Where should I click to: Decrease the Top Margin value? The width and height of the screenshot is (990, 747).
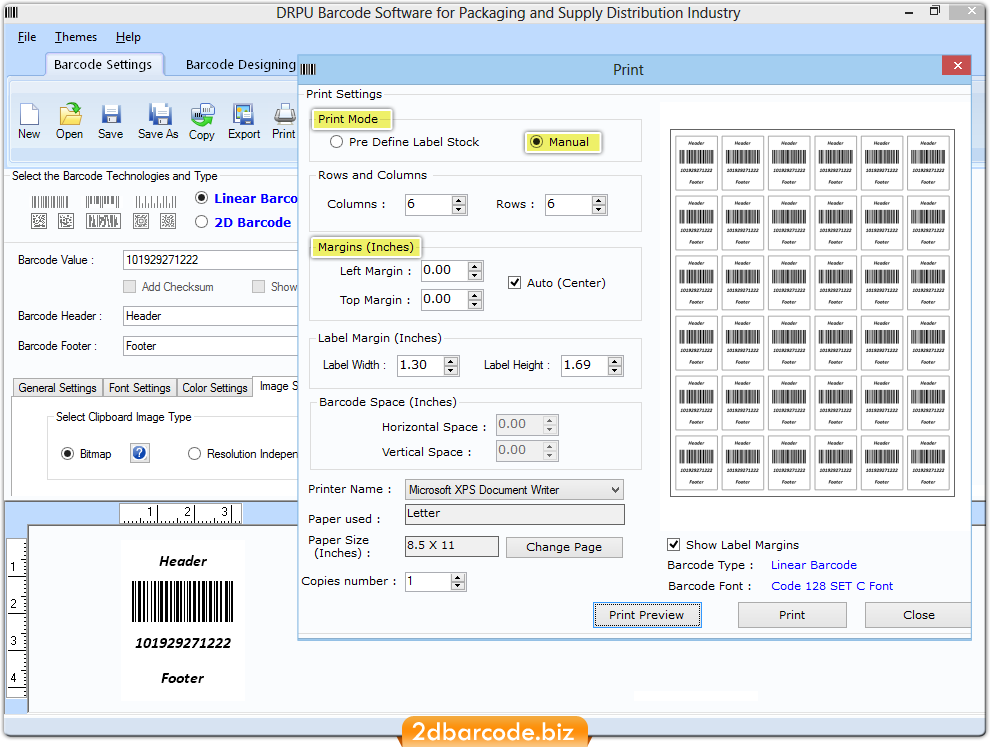click(x=475, y=304)
